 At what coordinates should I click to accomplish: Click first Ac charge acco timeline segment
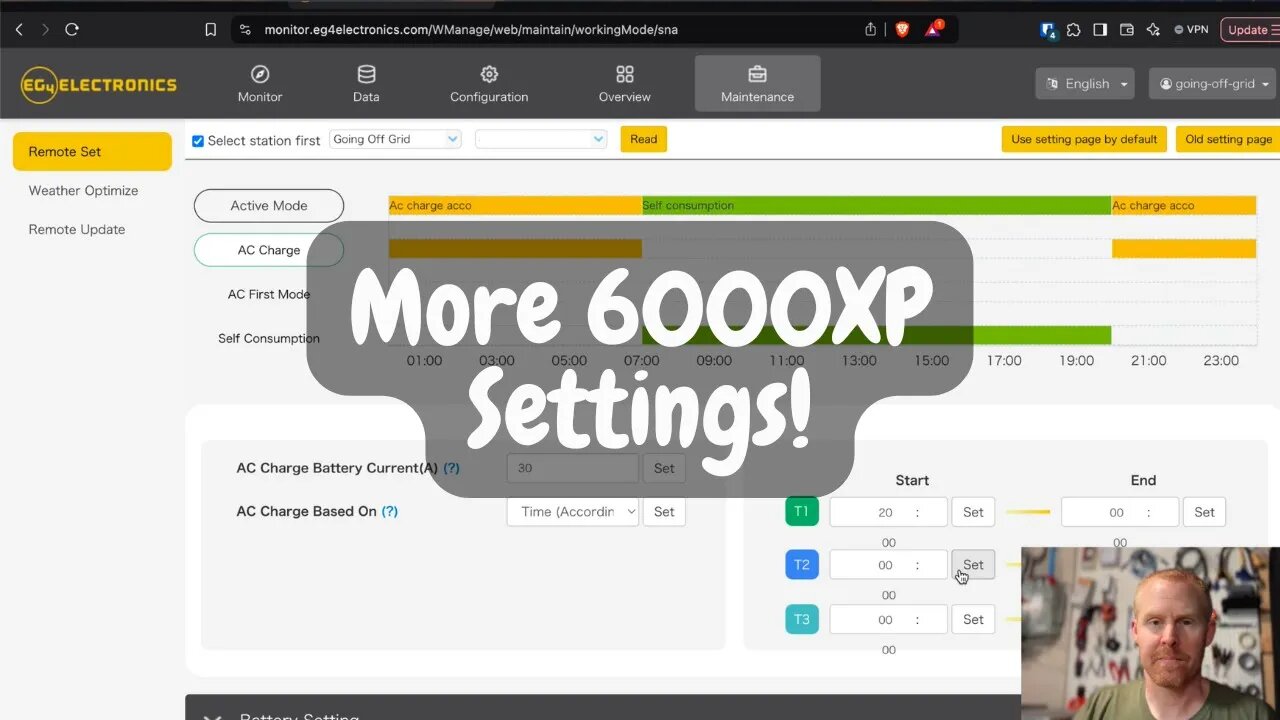pos(515,205)
